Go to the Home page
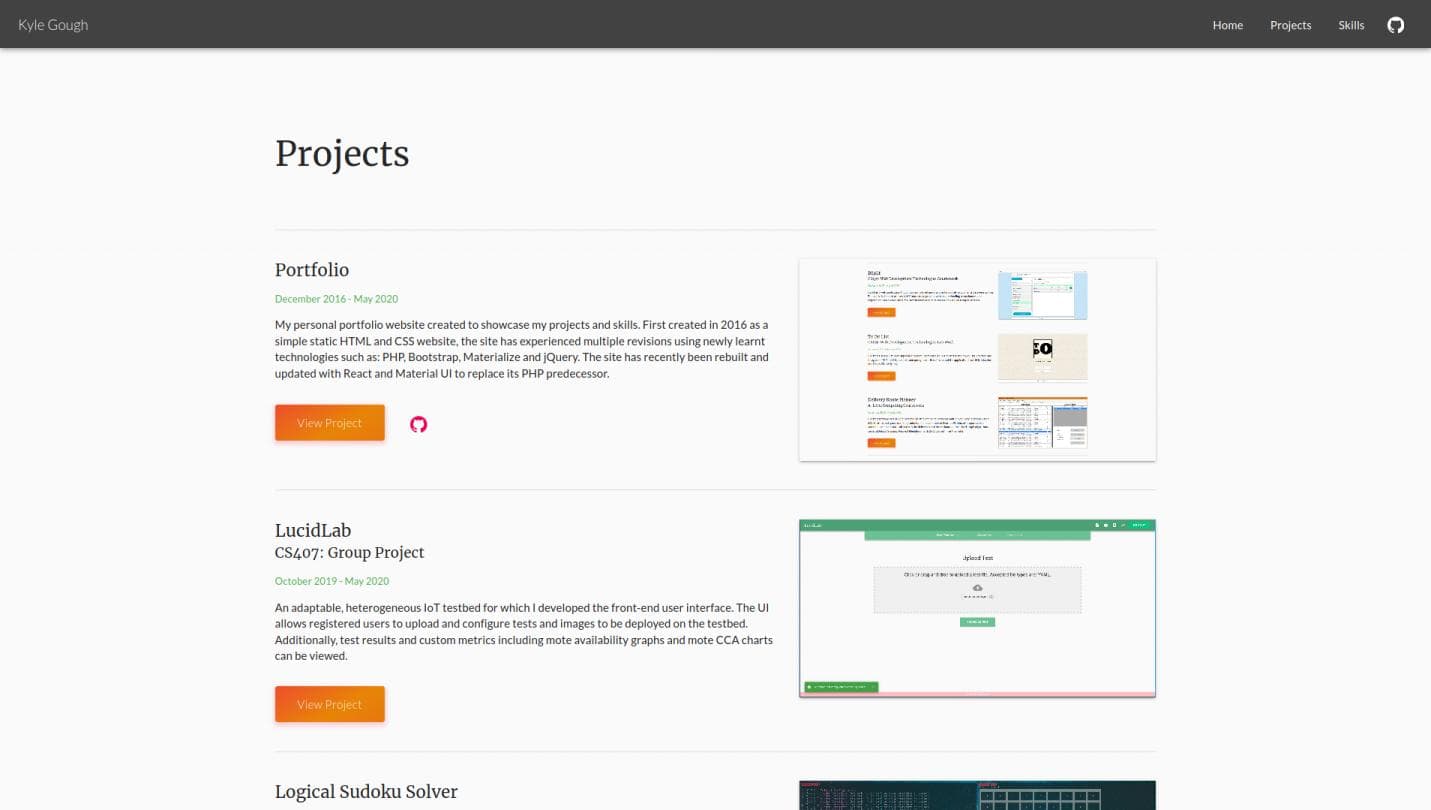The image size is (1431, 810). [1227, 25]
